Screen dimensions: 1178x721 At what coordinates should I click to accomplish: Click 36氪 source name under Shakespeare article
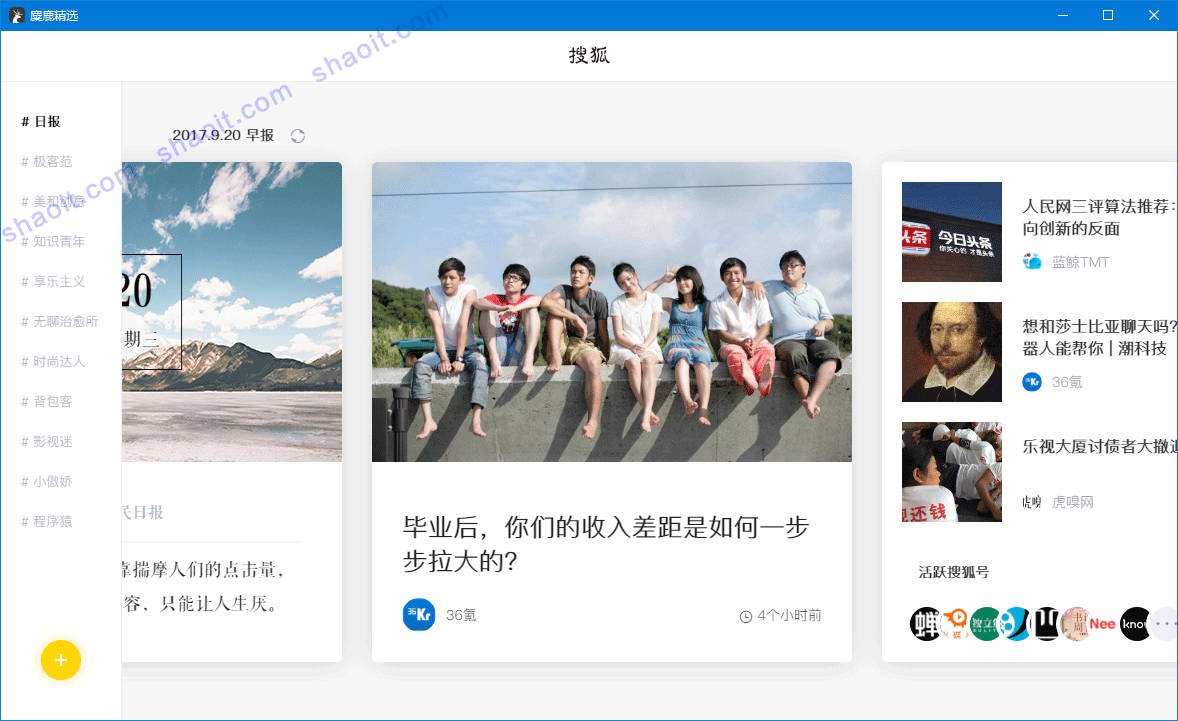pos(1067,382)
